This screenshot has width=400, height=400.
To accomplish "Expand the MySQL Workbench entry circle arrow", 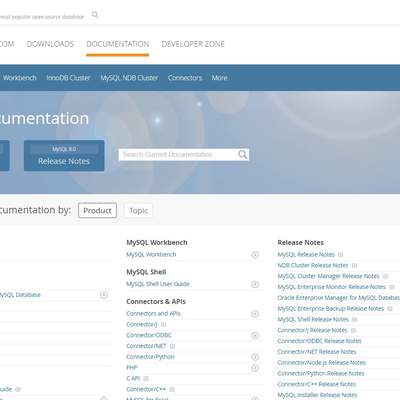I will (255, 255).
